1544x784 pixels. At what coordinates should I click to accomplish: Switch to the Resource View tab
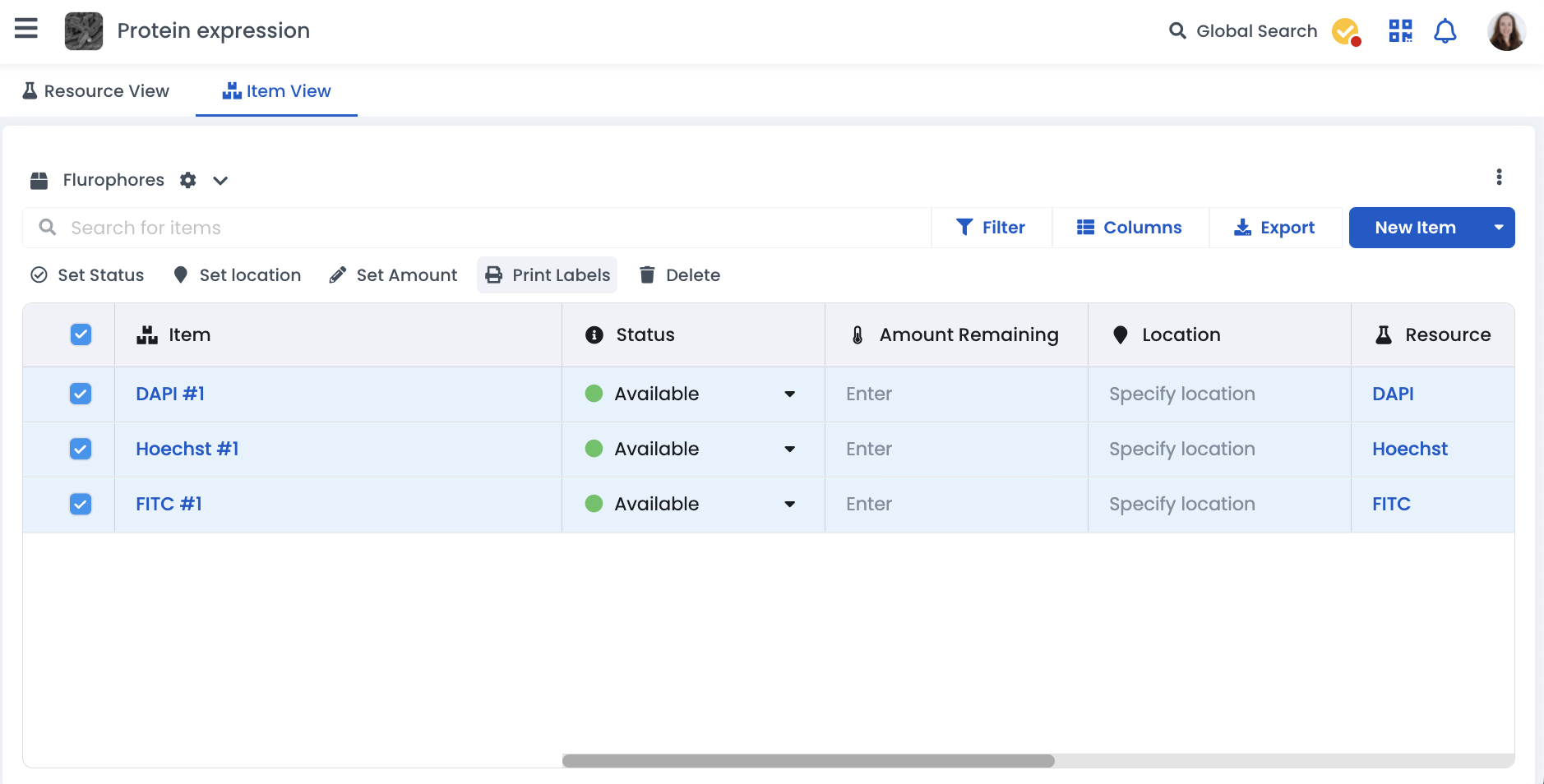point(96,91)
